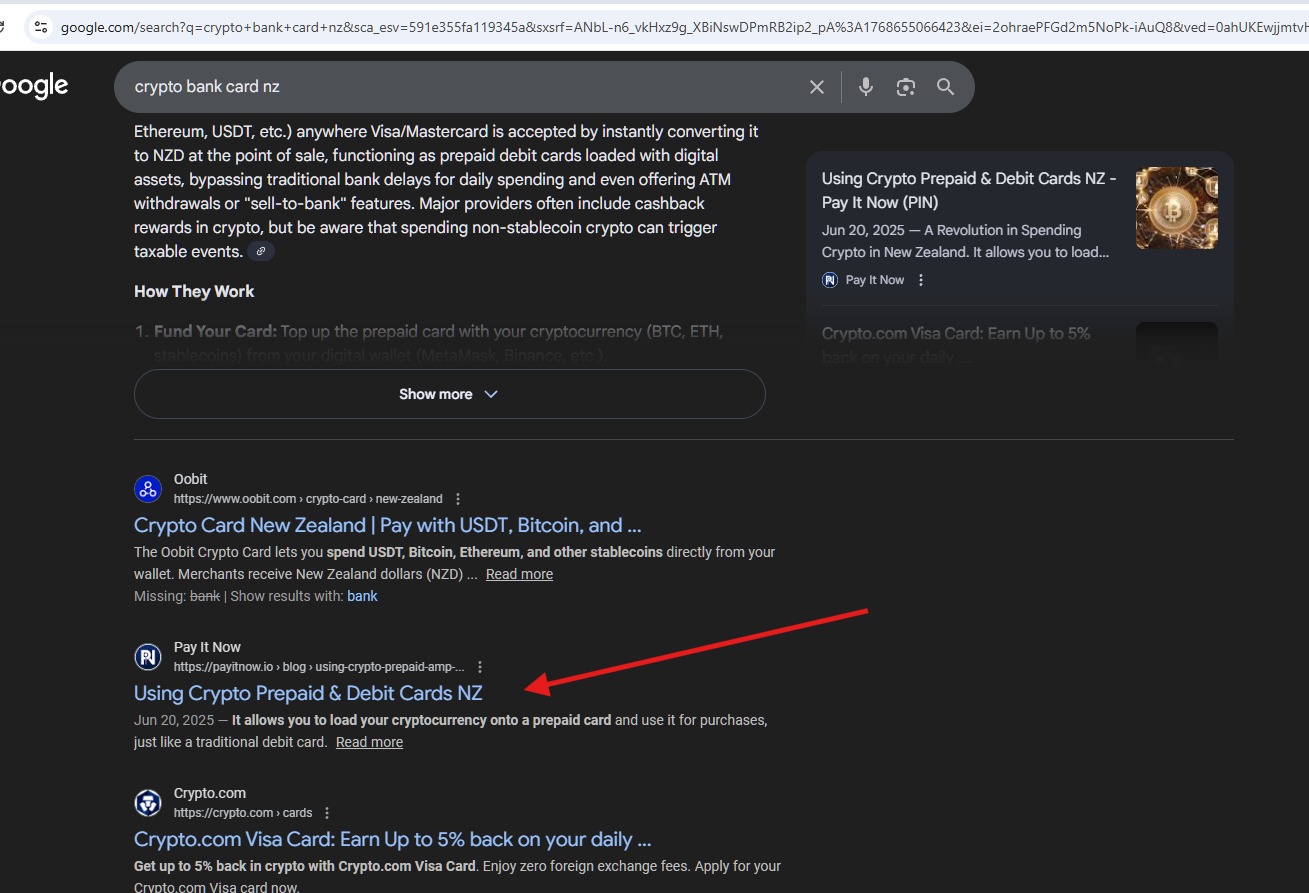Image resolution: width=1309 pixels, height=893 pixels.
Task: Submit search with the magnifier icon
Action: click(946, 87)
